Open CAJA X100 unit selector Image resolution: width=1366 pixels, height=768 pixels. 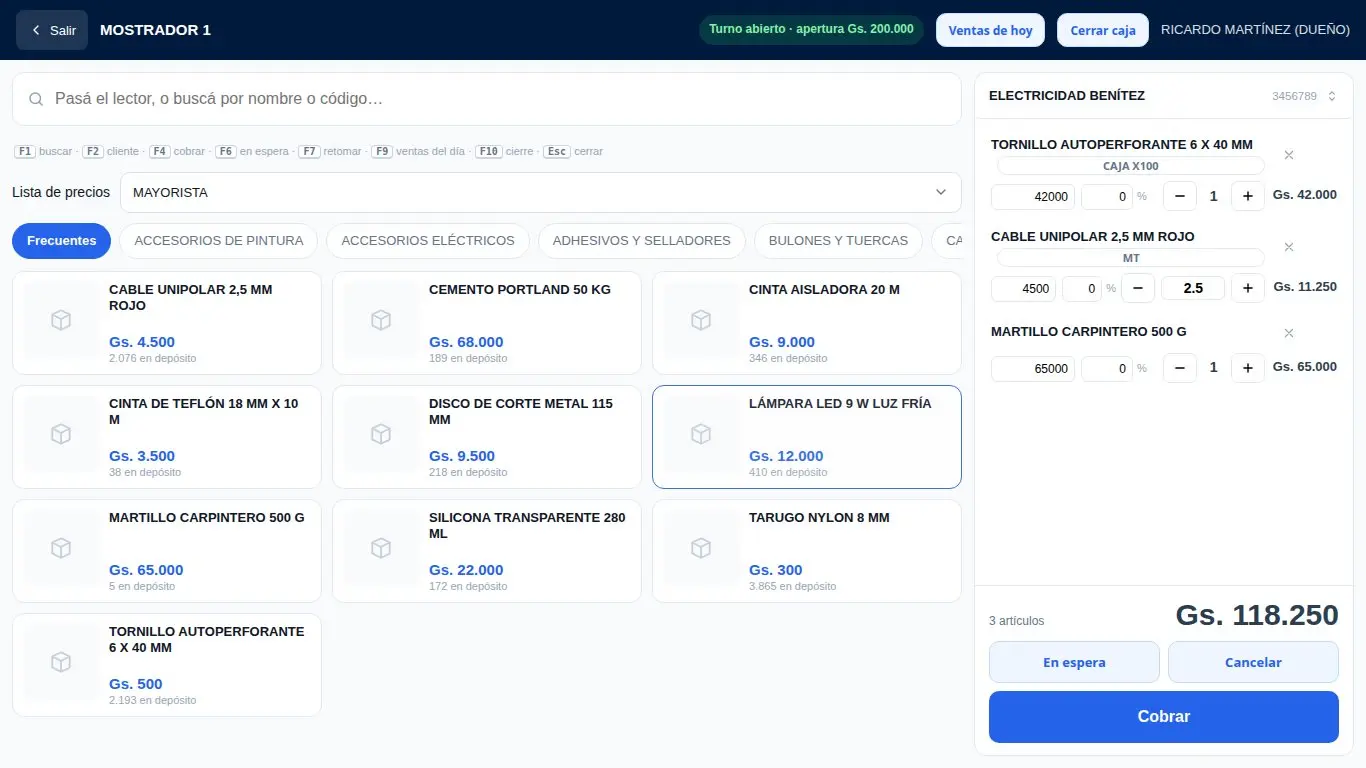pyautogui.click(x=1131, y=166)
